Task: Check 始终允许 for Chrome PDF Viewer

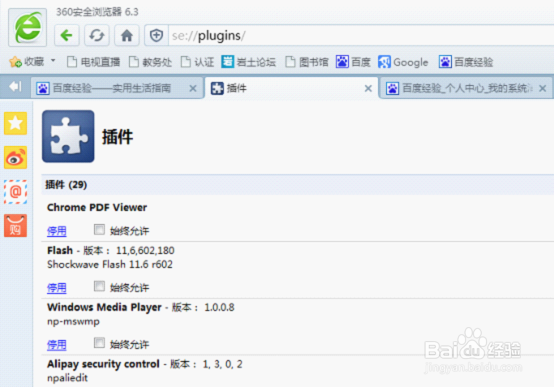Action: coord(99,230)
